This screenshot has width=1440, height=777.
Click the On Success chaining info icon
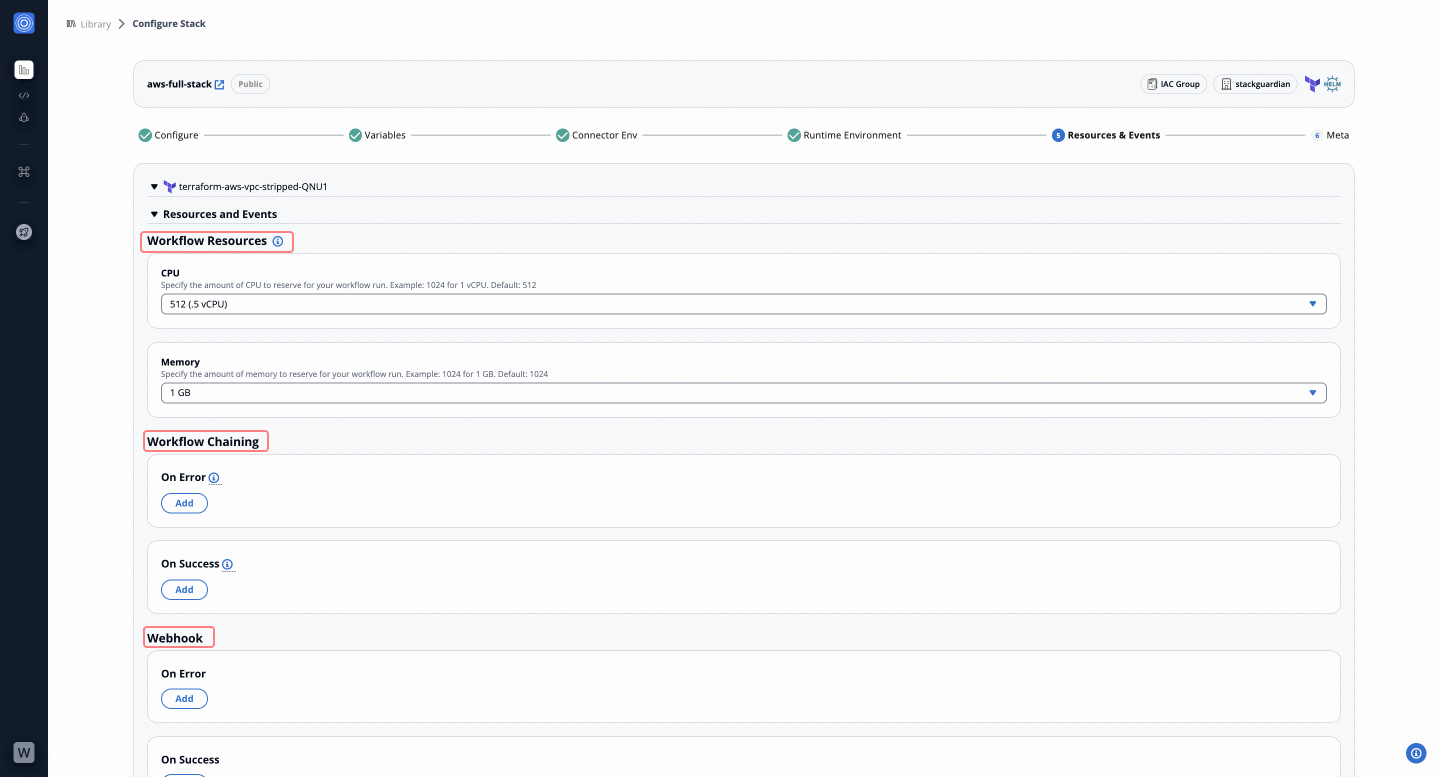pos(228,565)
